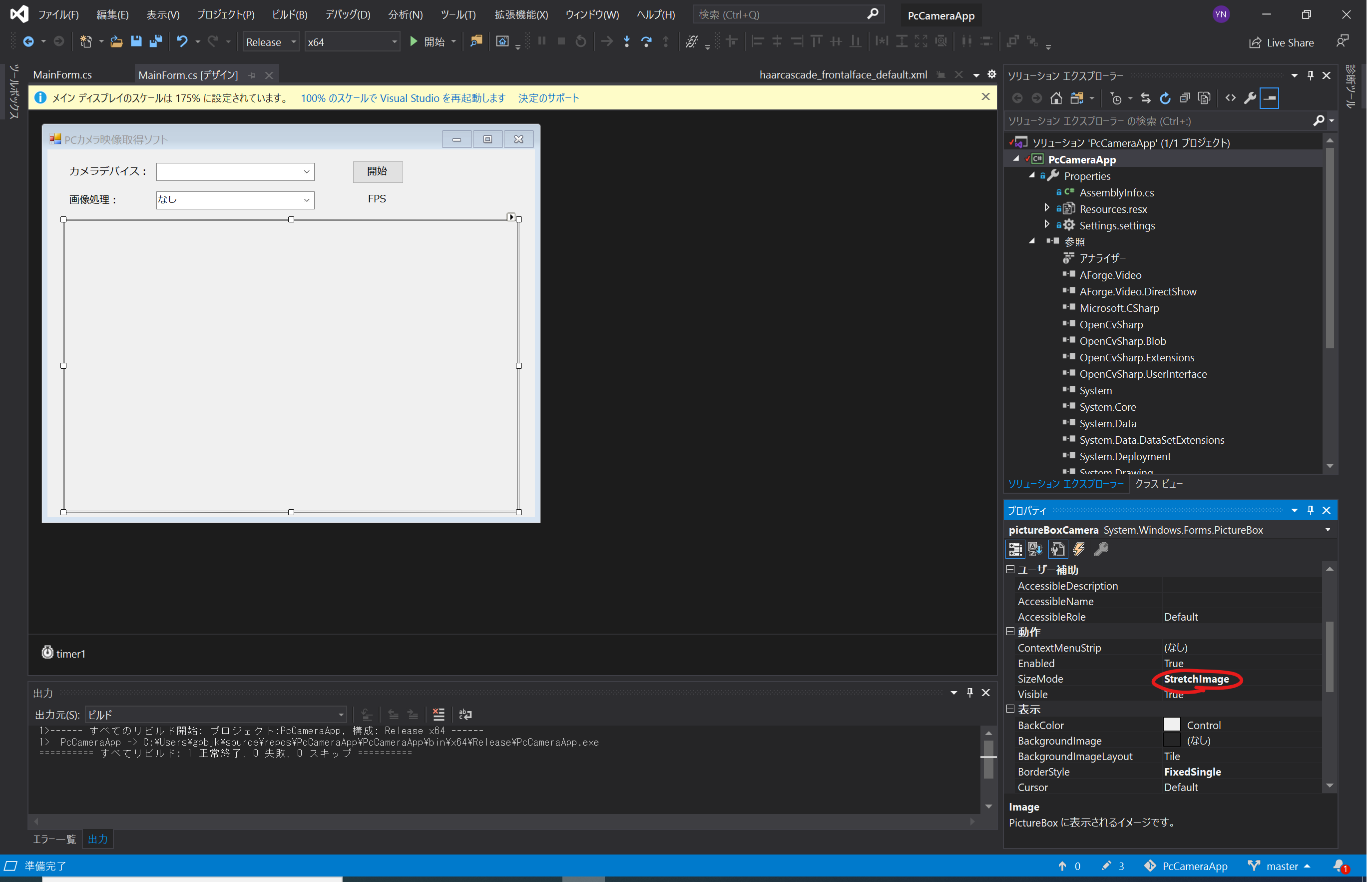1372x882 pixels.
Task: Show all files in Solution Explorer
Action: point(1205,98)
